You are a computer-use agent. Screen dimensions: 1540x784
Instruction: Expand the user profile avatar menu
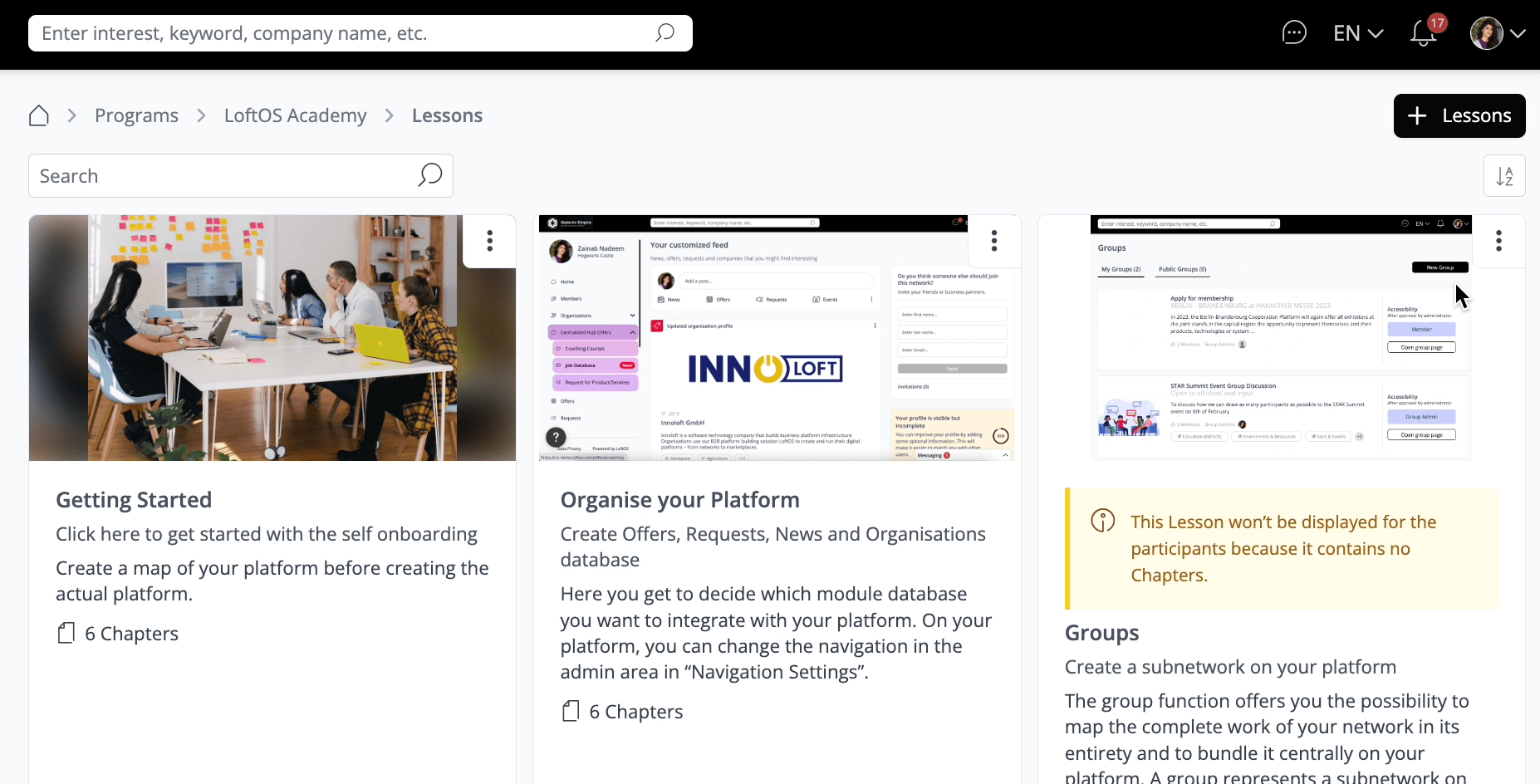coord(1497,33)
